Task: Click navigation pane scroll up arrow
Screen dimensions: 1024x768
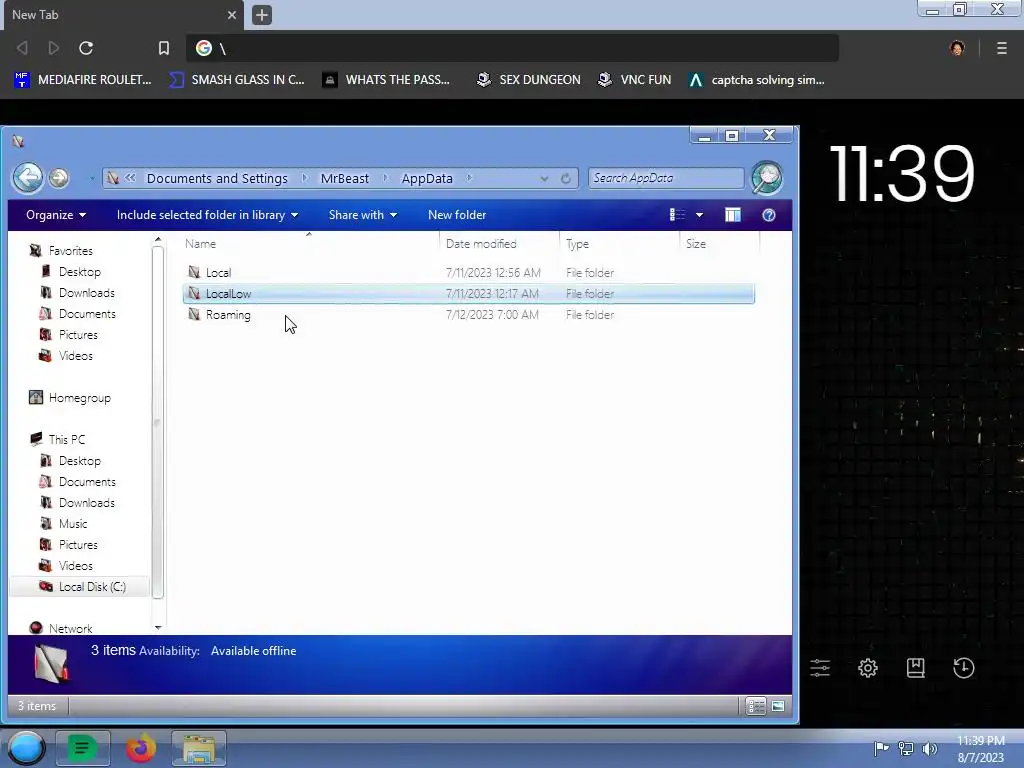Action: 157,241
